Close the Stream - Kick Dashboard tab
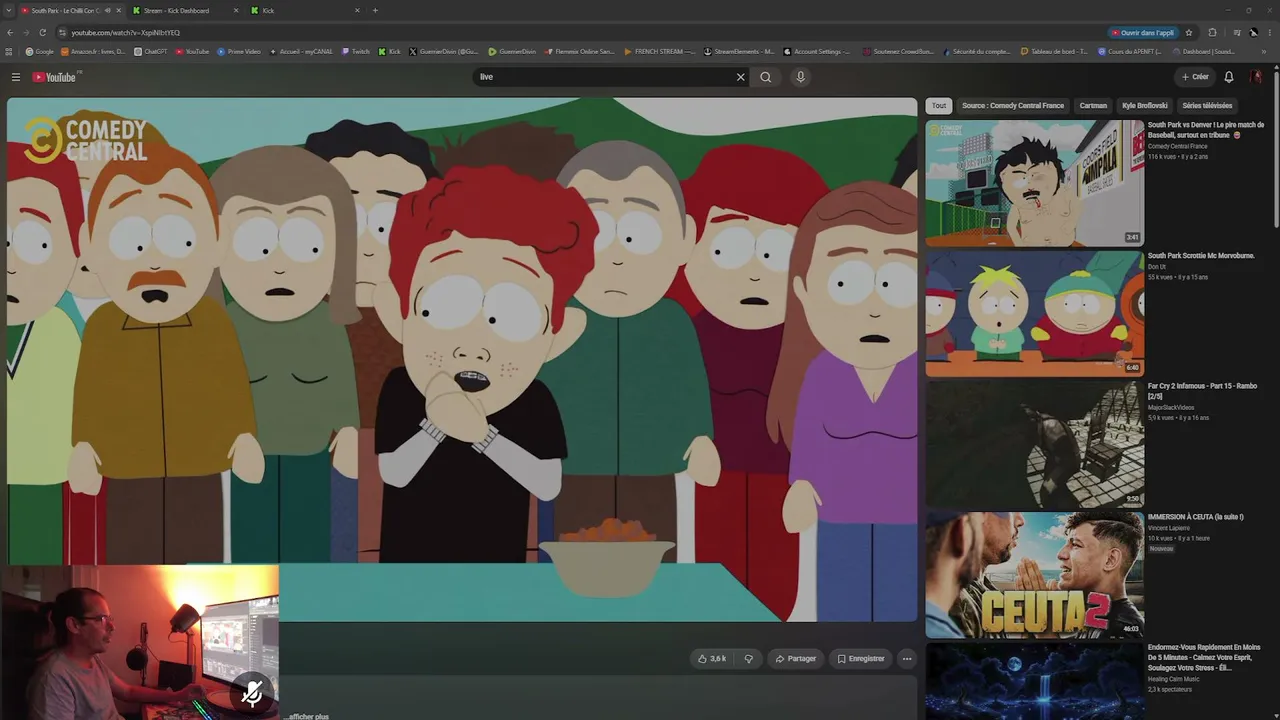1280x720 pixels. (236, 10)
